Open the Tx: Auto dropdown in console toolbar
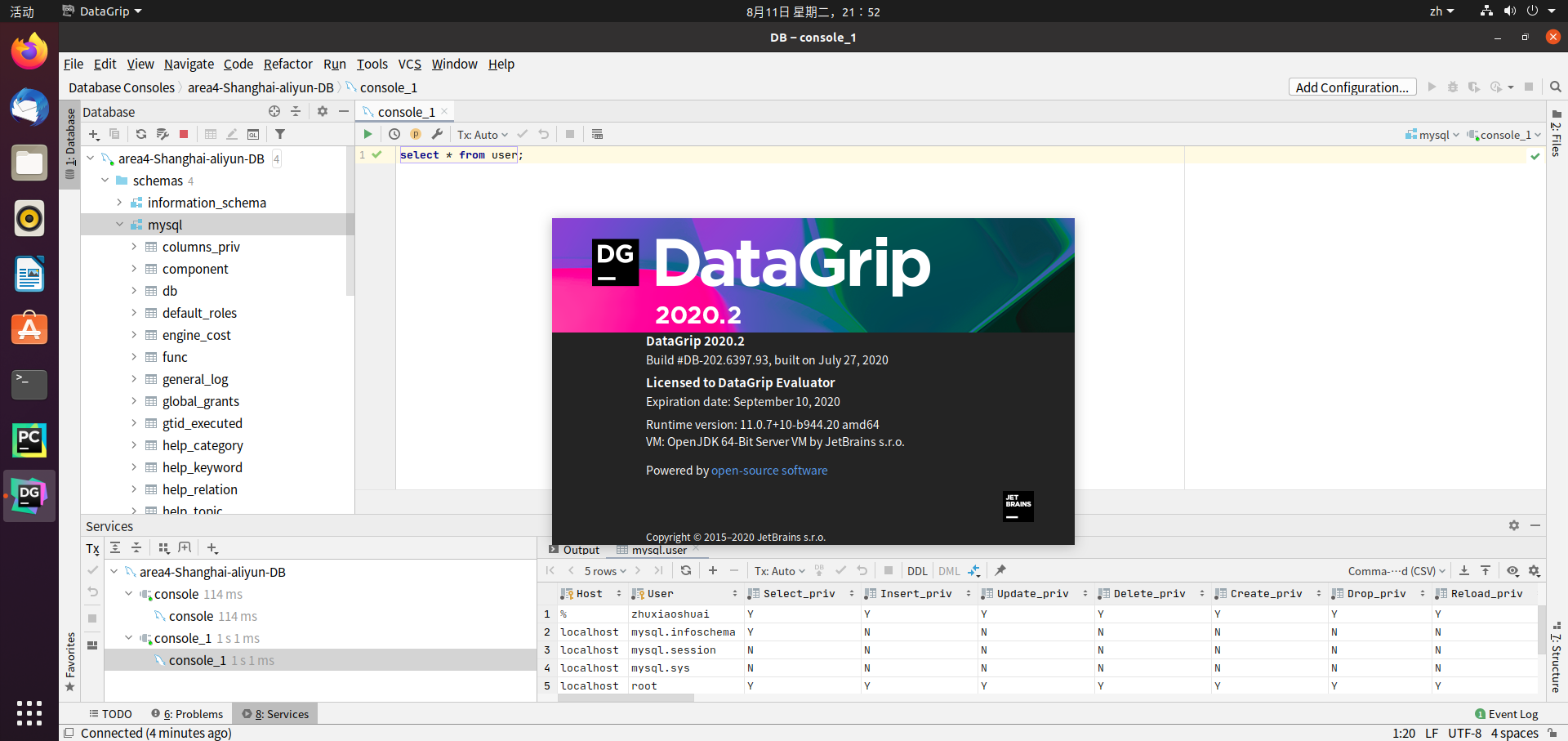 [482, 135]
